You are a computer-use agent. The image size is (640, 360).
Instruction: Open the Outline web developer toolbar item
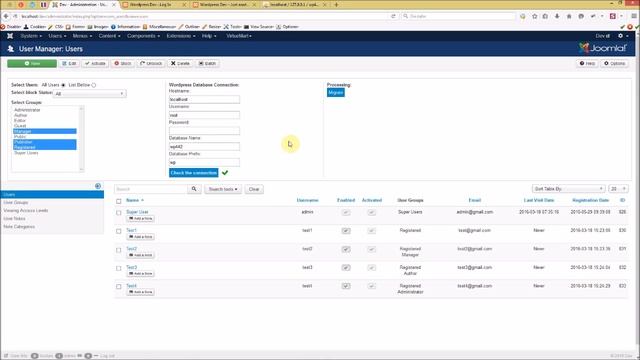pos(189,27)
